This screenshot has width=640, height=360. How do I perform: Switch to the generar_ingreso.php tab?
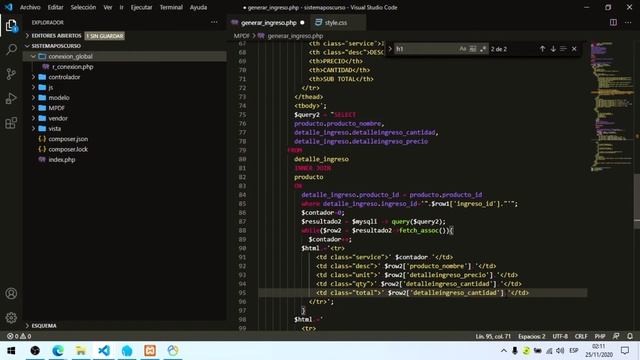268,23
